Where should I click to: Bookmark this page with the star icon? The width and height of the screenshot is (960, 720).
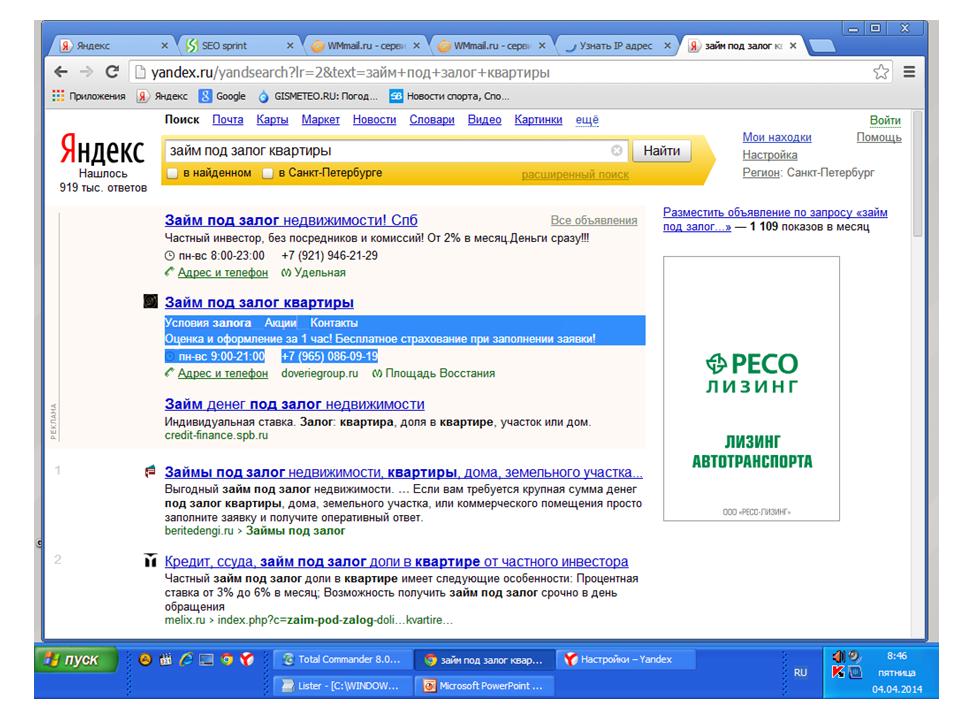pos(881,72)
